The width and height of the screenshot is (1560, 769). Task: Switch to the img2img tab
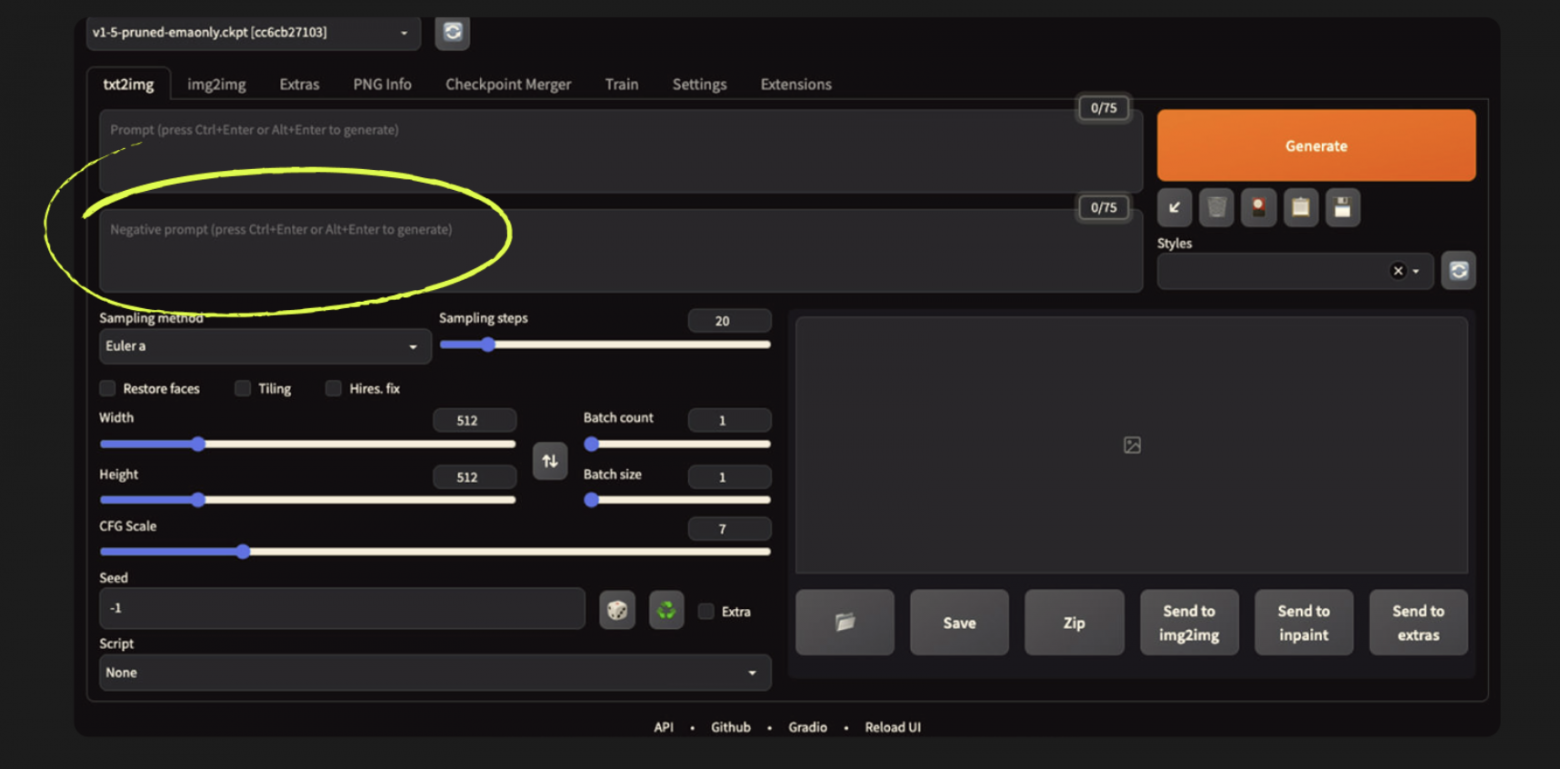216,84
